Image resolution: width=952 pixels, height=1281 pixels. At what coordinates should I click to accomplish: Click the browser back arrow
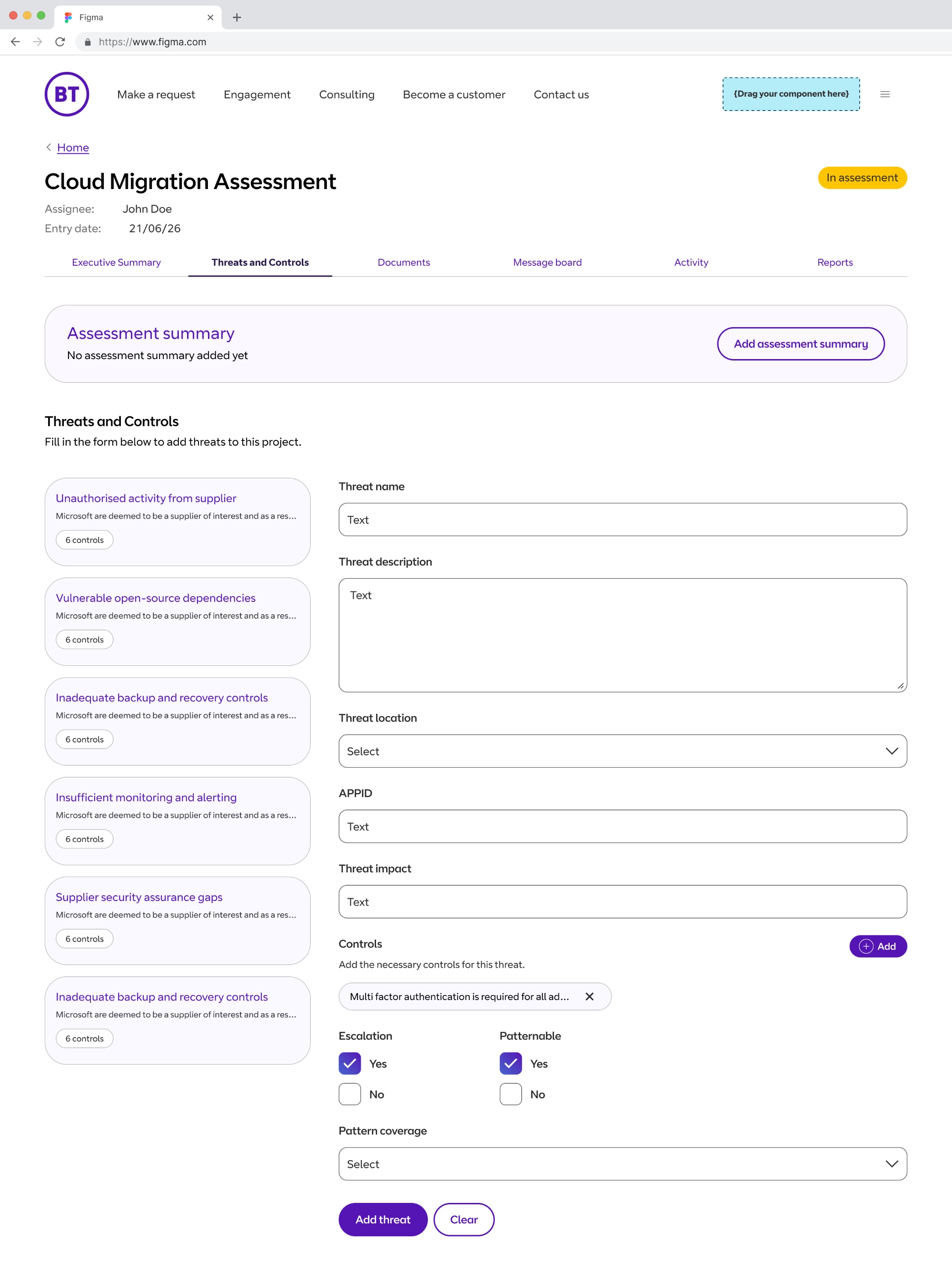pyautogui.click(x=16, y=41)
